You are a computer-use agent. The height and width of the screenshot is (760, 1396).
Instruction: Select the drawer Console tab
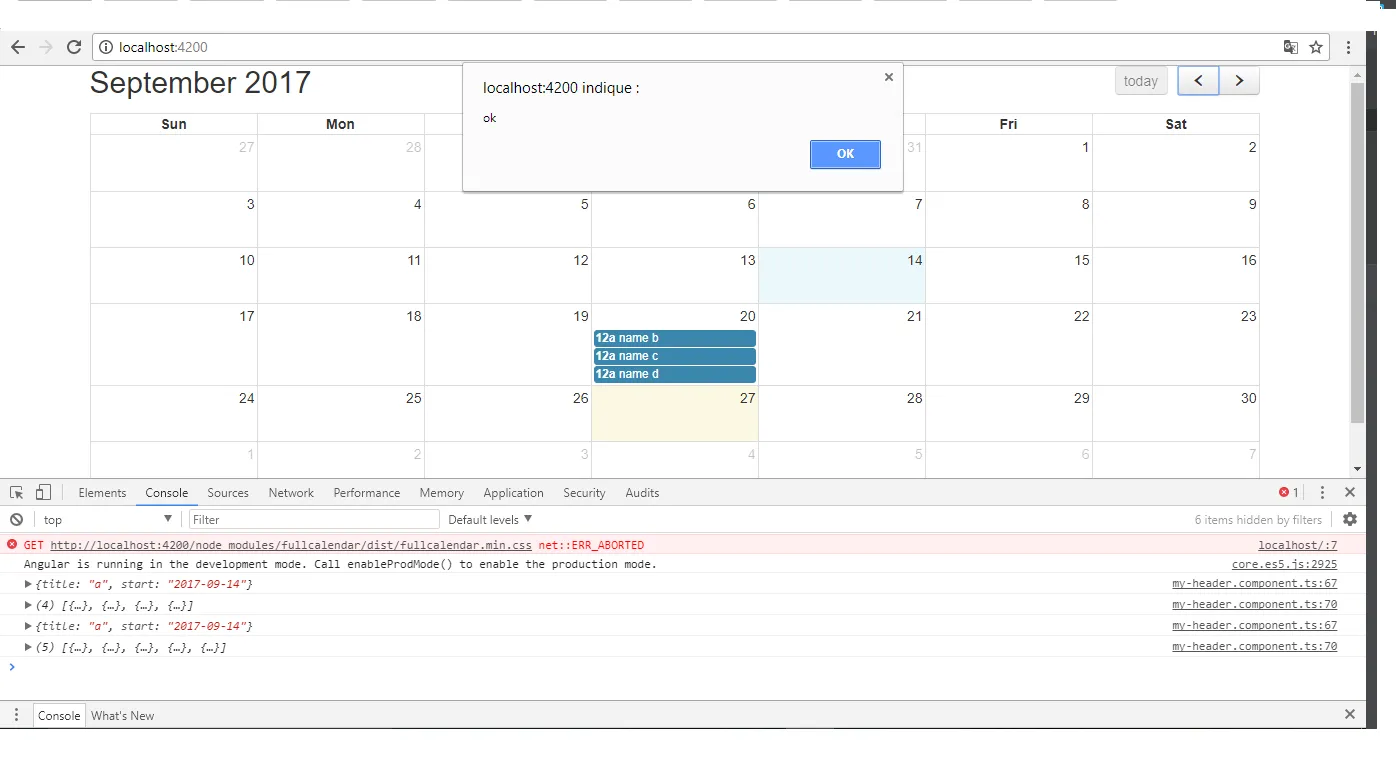pos(59,715)
